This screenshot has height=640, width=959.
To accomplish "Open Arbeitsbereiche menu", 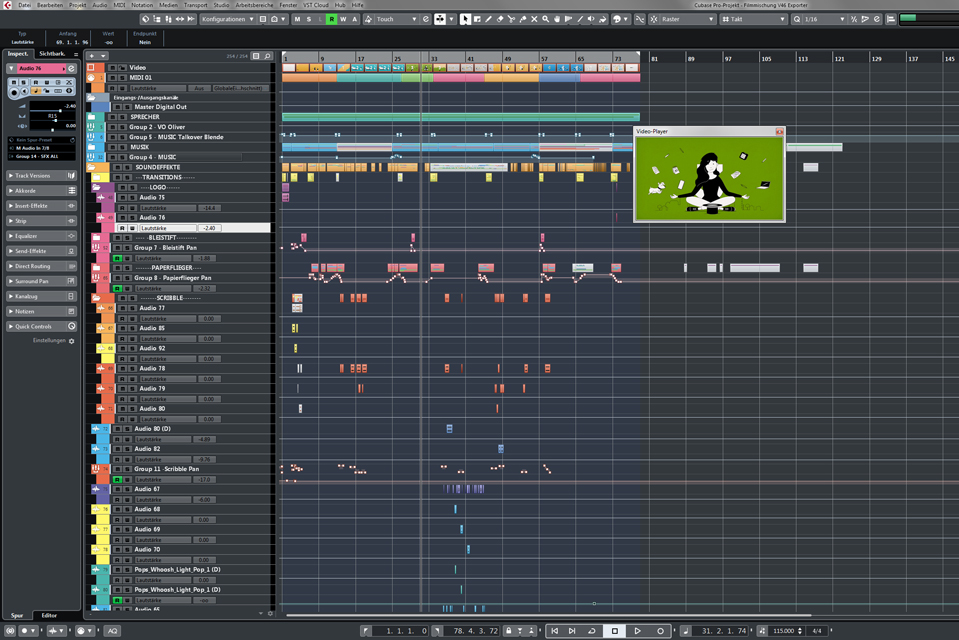I will [254, 5].
